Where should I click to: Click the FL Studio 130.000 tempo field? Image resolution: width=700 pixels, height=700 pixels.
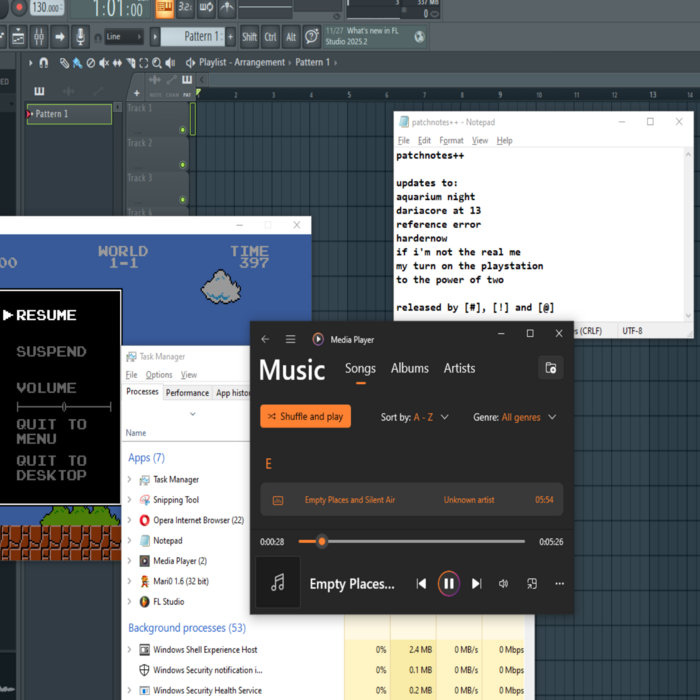pyautogui.click(x=46, y=8)
